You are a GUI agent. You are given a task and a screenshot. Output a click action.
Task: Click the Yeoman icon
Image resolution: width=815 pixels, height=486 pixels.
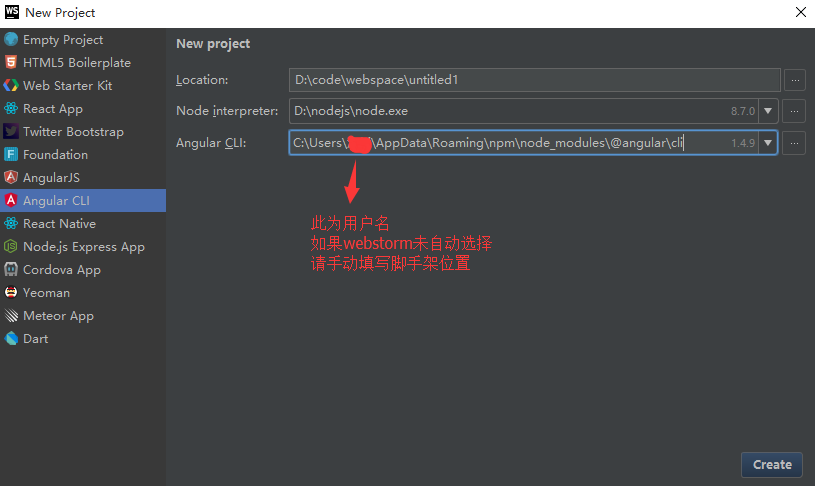(11, 292)
